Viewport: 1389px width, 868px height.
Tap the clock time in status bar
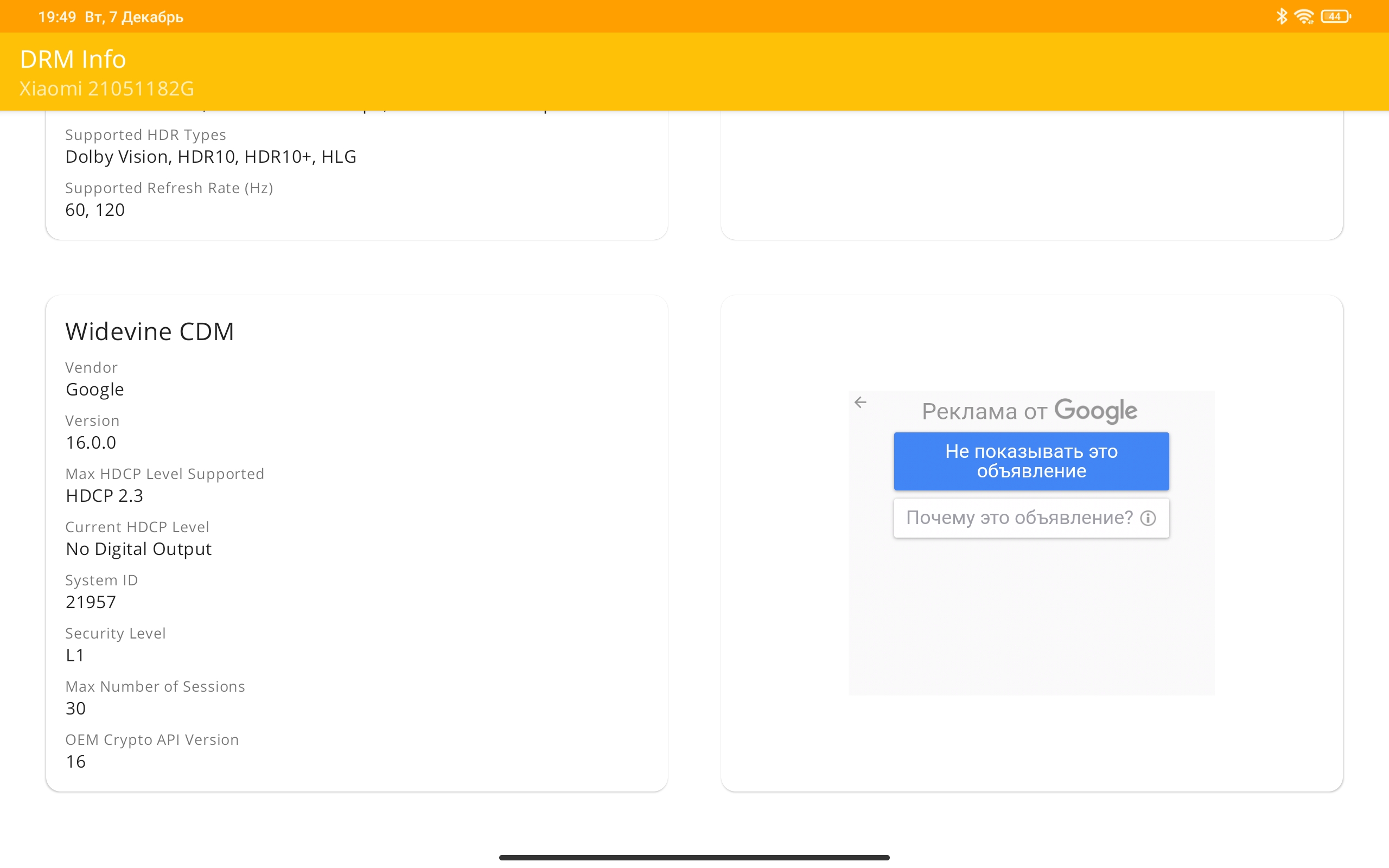[57, 17]
